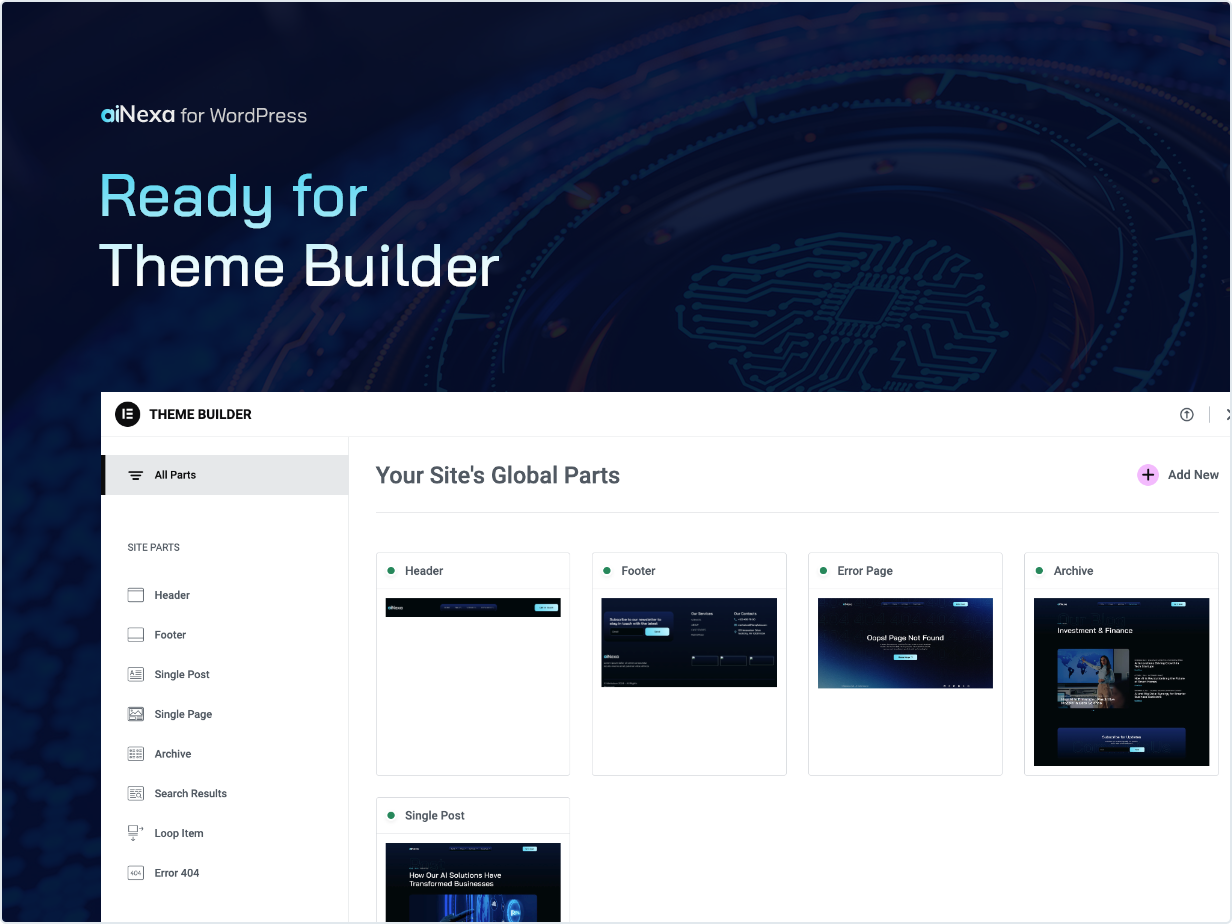Screen dimensions: 1232x924
Task: Click the Your Site's Global Parts heading
Action: point(498,475)
